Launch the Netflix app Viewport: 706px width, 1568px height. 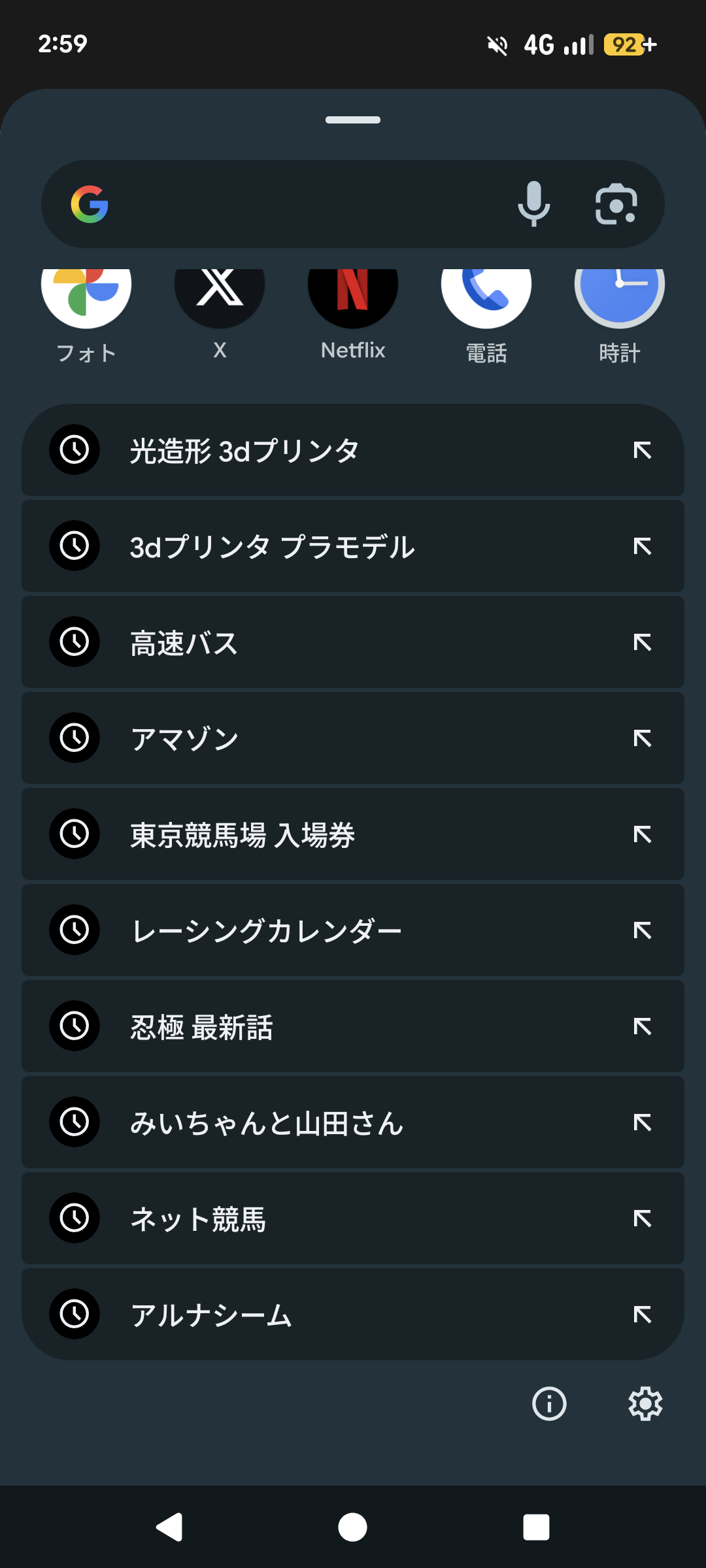(353, 294)
